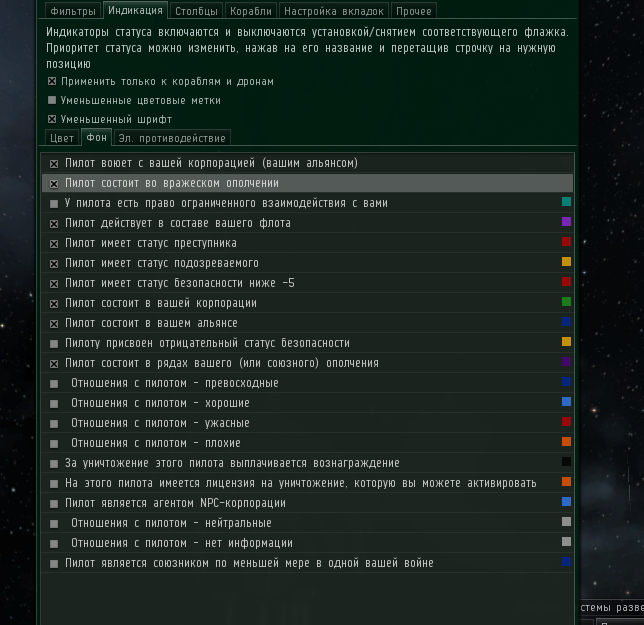Screen dimensions: 644x625
Task: Click yellow swatch for статус подозреваемого row
Action: click(566, 262)
